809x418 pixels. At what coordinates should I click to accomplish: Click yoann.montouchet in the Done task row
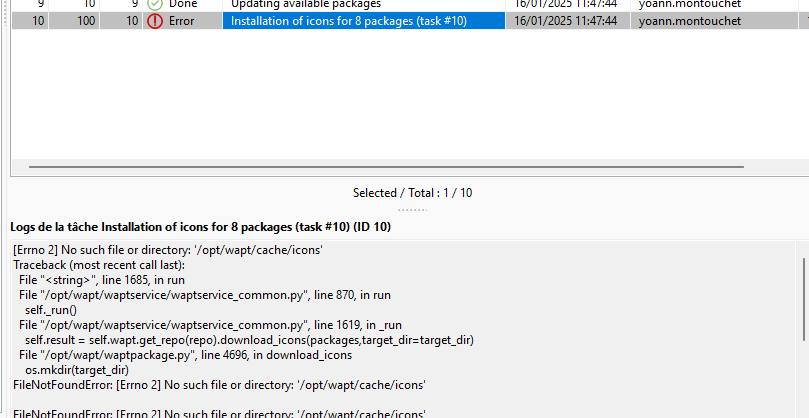(690, 5)
